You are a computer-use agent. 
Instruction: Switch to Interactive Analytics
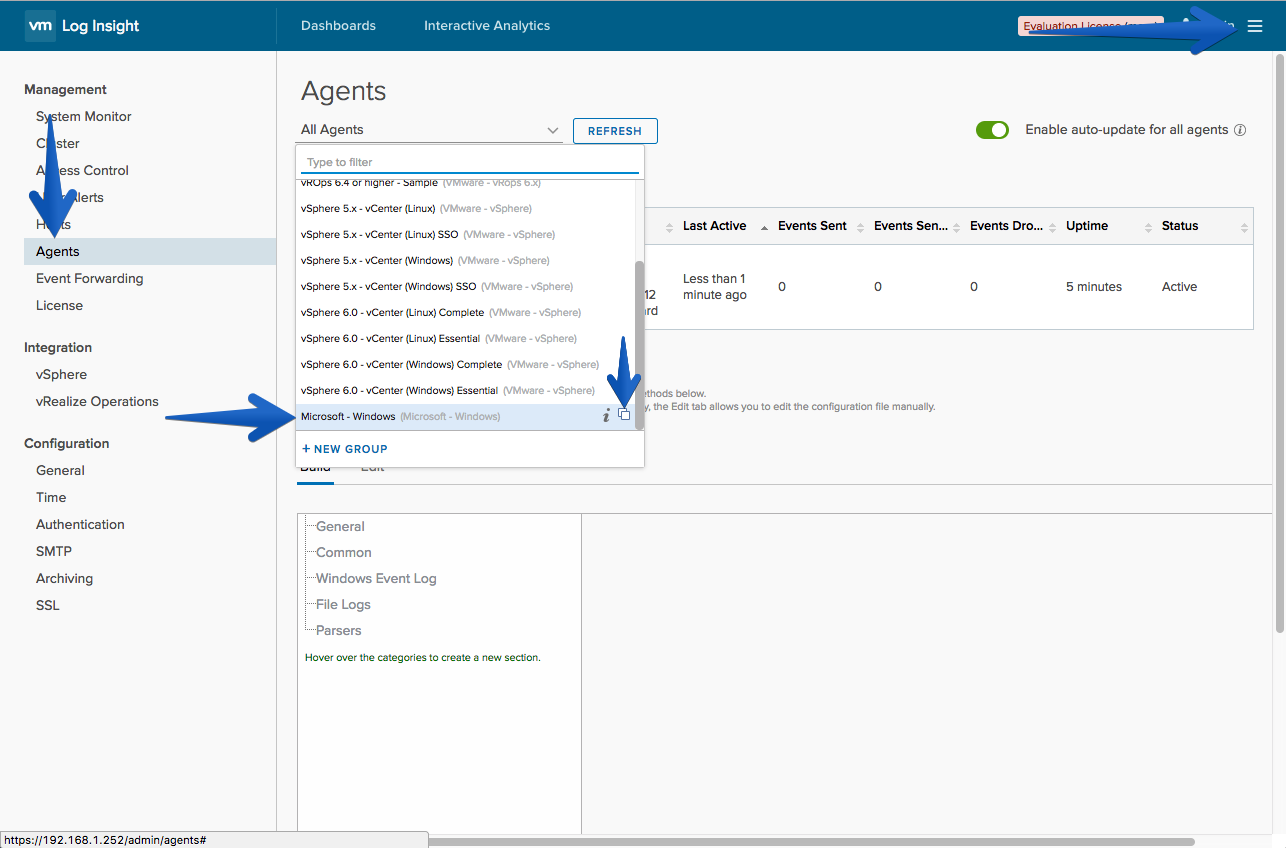[487, 26]
